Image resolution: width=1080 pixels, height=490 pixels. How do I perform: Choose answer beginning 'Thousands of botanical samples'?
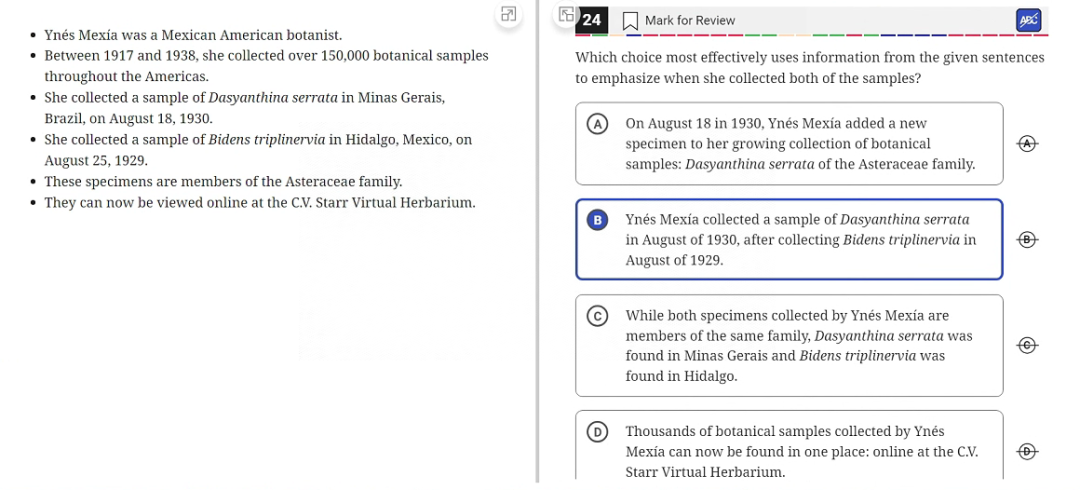point(789,446)
